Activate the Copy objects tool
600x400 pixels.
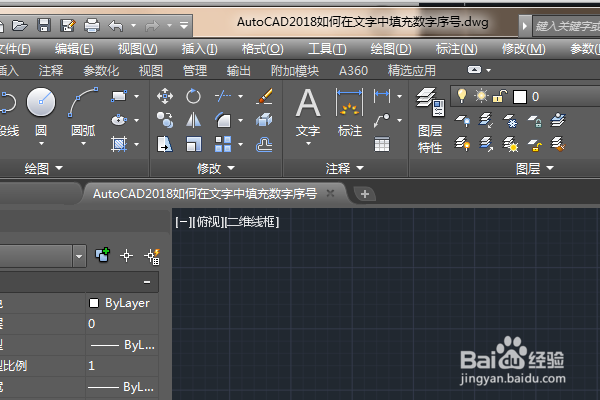click(165, 120)
